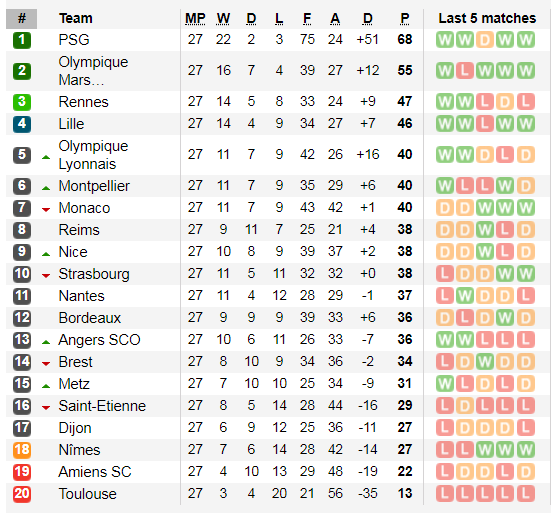
Task: Click the red down arrow beside Saint-Etienne
Action: (46, 408)
